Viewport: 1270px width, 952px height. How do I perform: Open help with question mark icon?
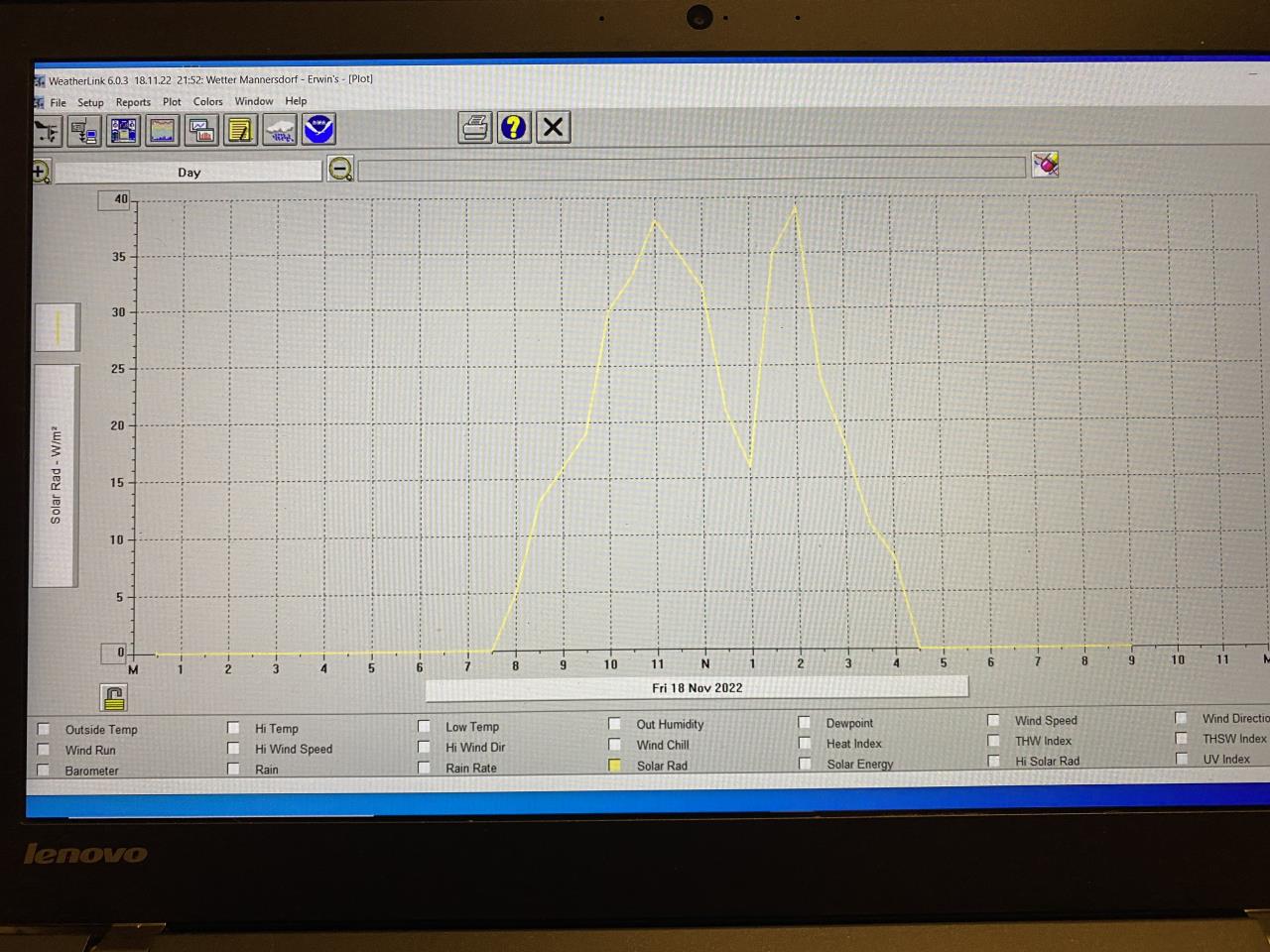point(514,127)
